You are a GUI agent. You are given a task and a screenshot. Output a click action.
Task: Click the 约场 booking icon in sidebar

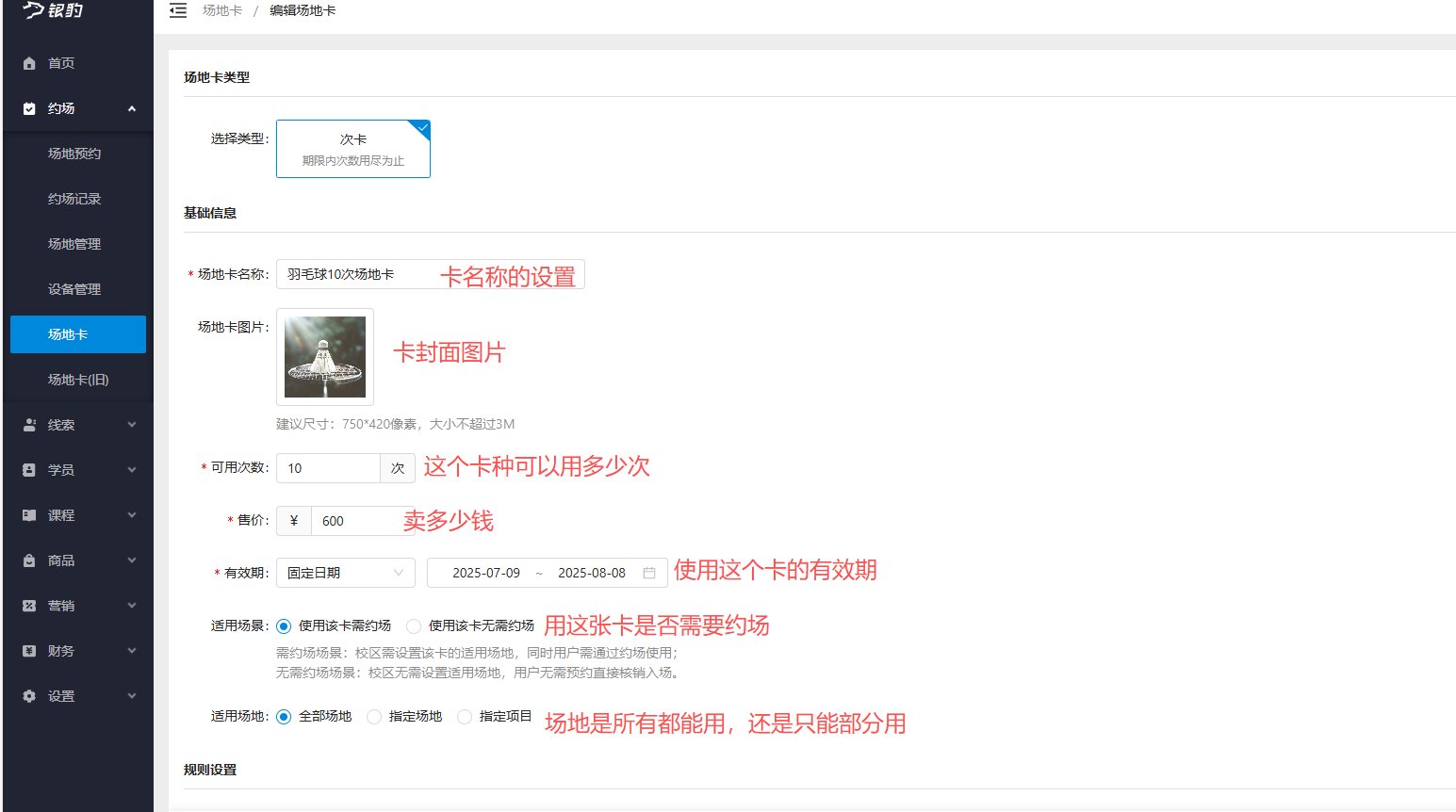28,107
